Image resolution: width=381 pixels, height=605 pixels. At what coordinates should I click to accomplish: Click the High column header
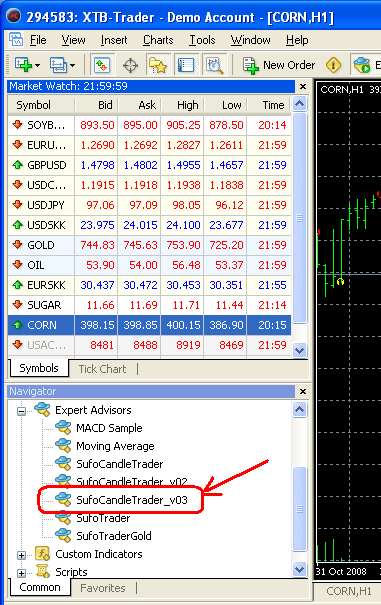(x=183, y=105)
